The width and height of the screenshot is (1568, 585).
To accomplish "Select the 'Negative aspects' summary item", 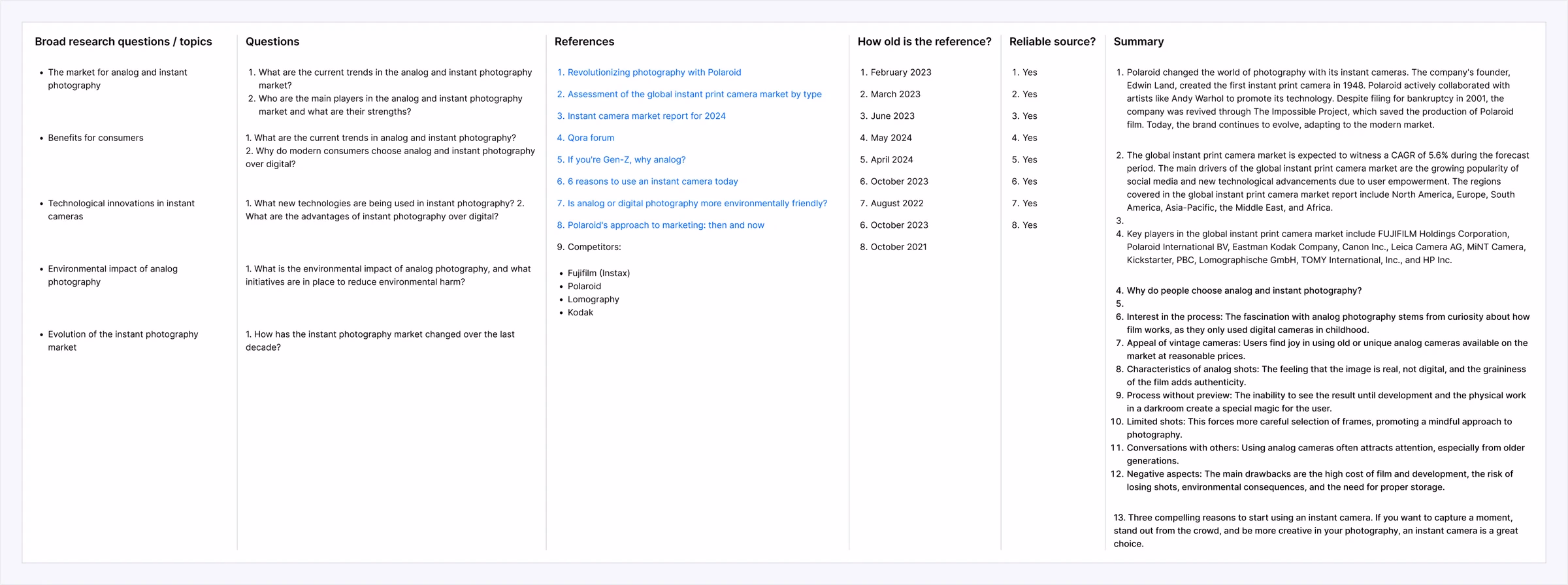I will click(x=1320, y=481).
